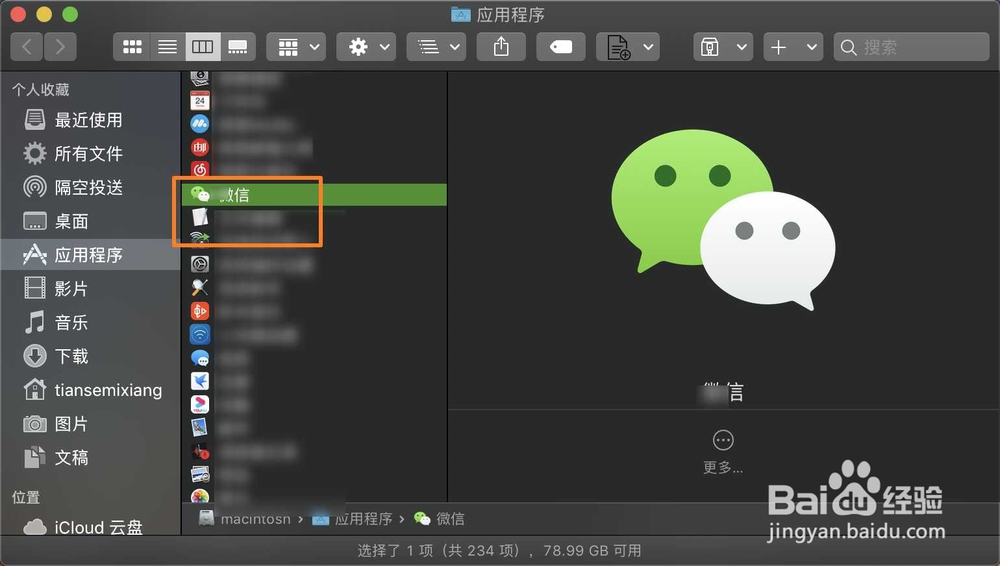Open the plus add dropdown
This screenshot has height=566, width=1000.
click(x=793, y=47)
